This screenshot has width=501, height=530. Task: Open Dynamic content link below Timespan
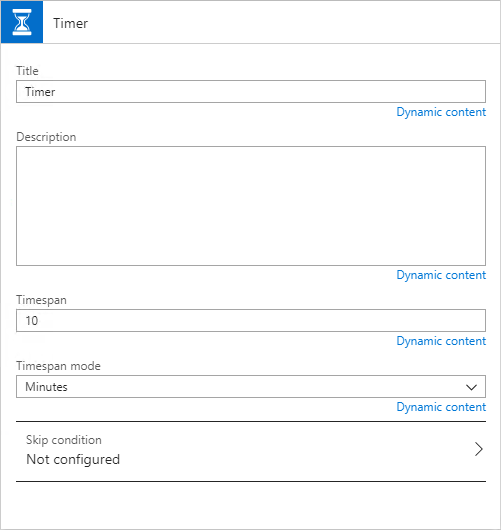pyautogui.click(x=441, y=341)
